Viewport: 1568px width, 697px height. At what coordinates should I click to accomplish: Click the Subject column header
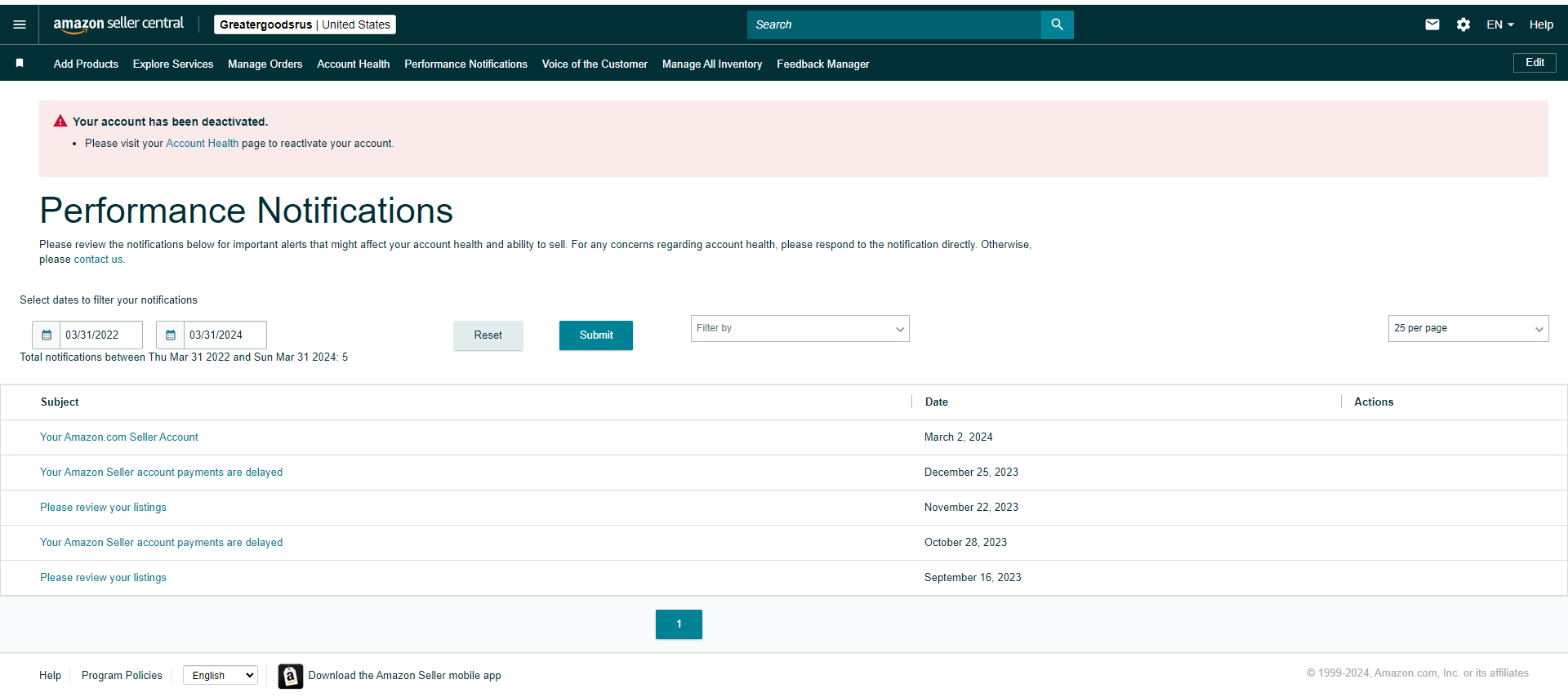[60, 402]
